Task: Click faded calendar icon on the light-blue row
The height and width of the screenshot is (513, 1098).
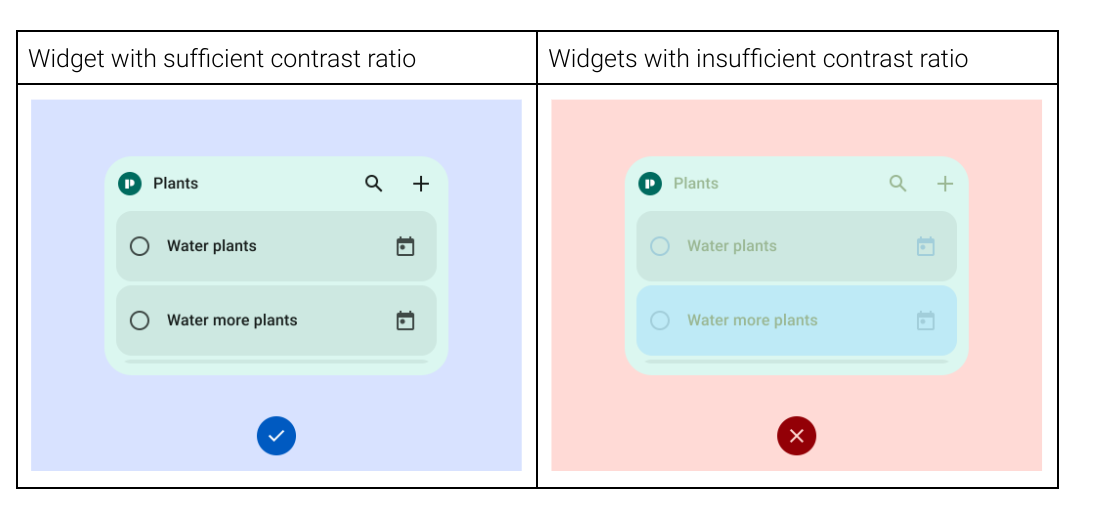Action: click(926, 321)
